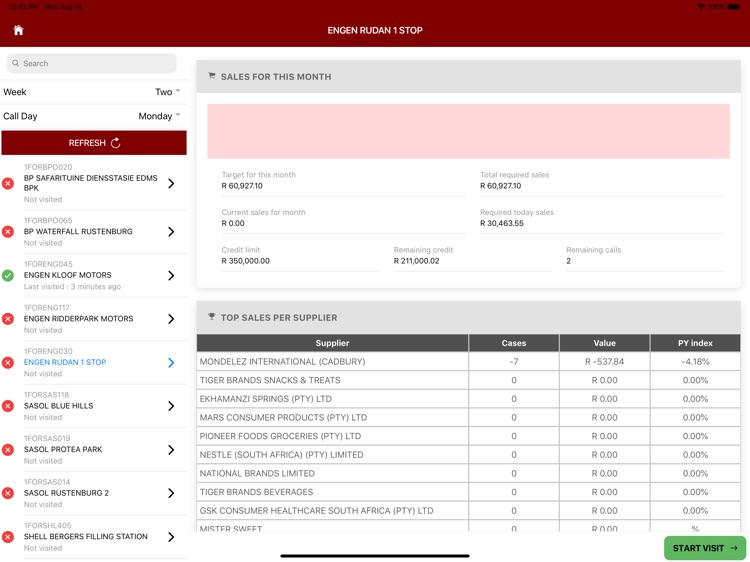The width and height of the screenshot is (750, 562).
Task: Click red status icon for BP WATERFALL RUSTENBURG
Action: tap(8, 231)
